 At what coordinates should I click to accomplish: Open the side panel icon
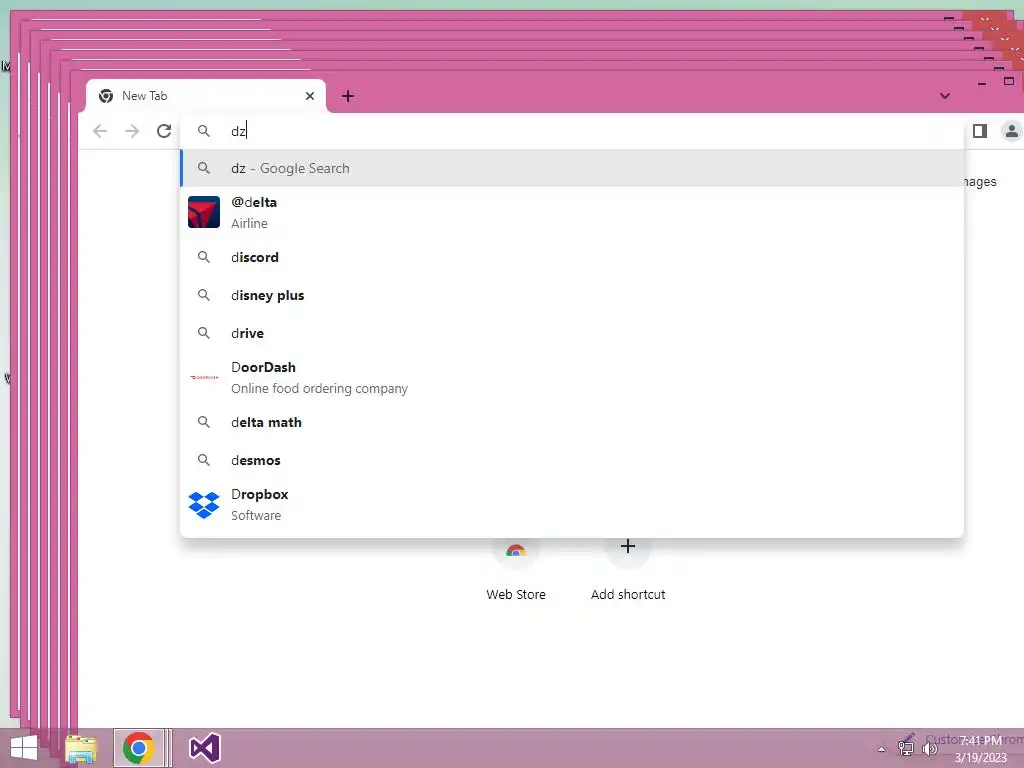click(x=980, y=131)
